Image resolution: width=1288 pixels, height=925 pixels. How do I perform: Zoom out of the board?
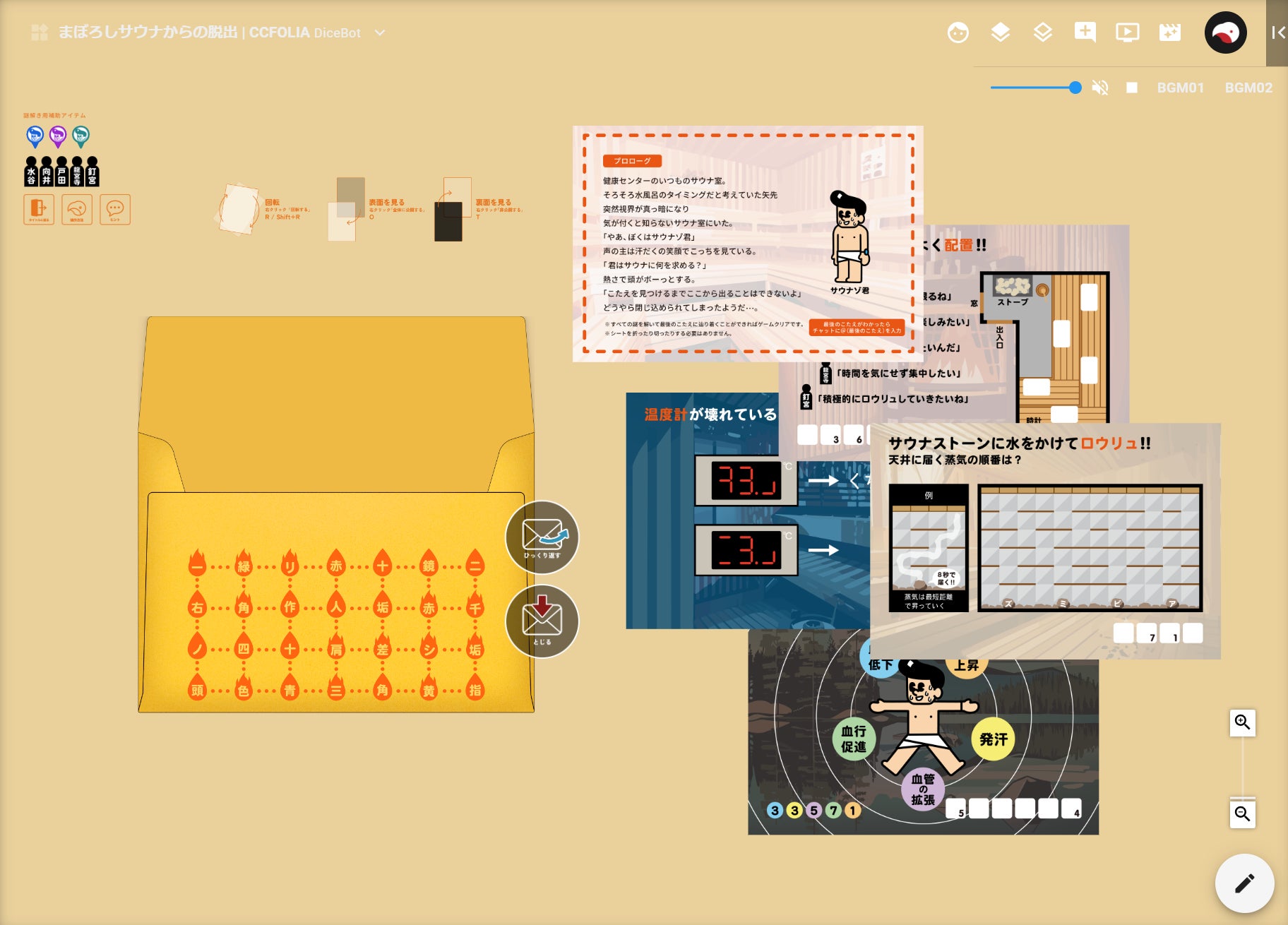point(1243,814)
